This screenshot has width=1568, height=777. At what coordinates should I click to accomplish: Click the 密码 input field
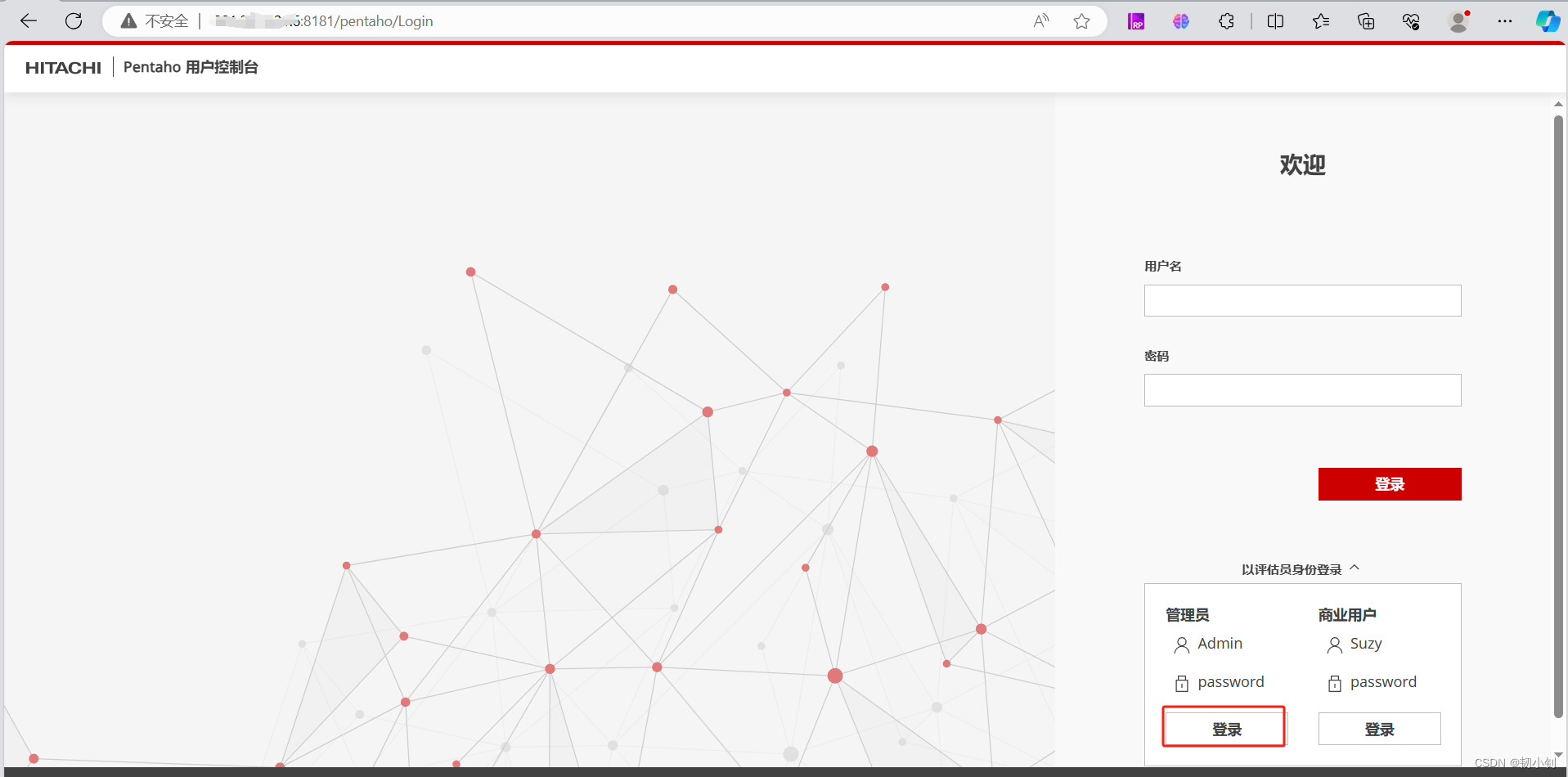[x=1302, y=390]
